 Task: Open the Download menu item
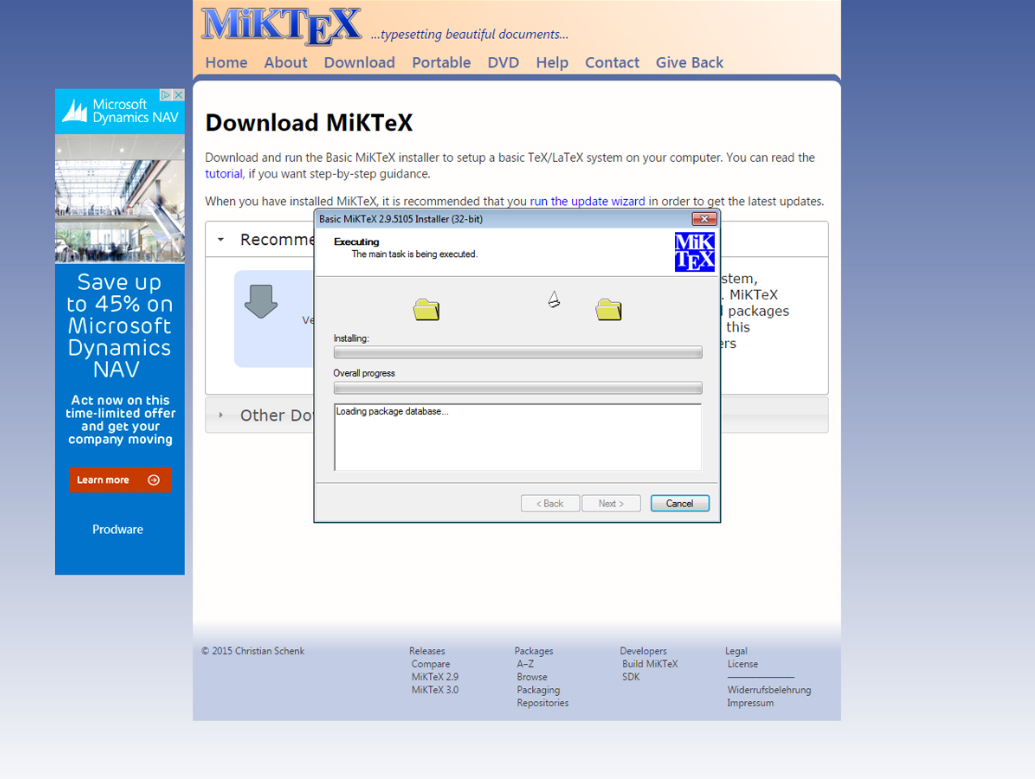[359, 62]
